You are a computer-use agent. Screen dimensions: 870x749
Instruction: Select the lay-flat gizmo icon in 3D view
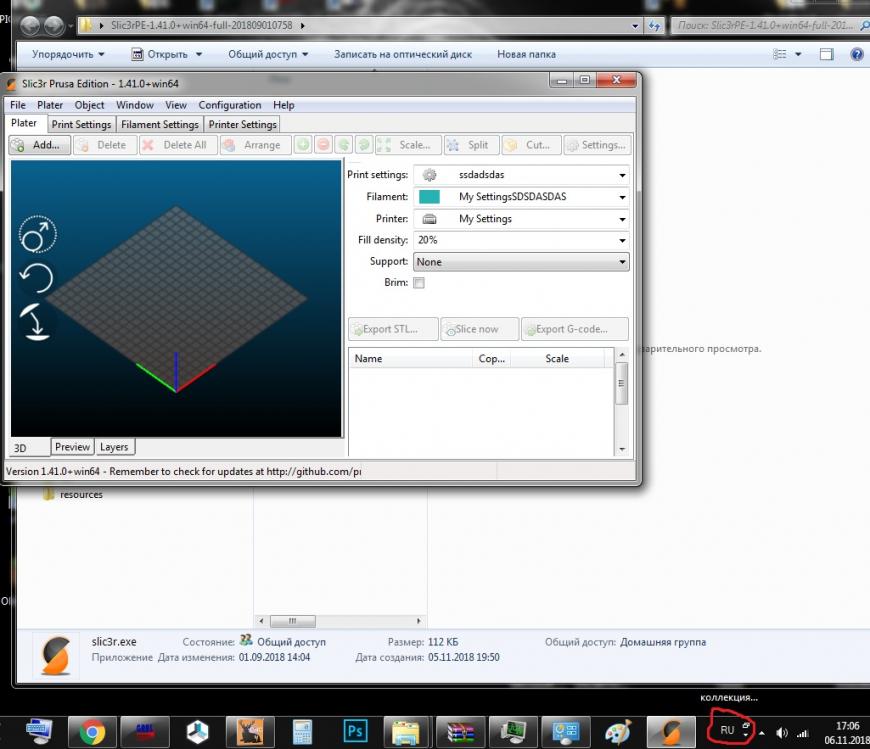[35, 322]
